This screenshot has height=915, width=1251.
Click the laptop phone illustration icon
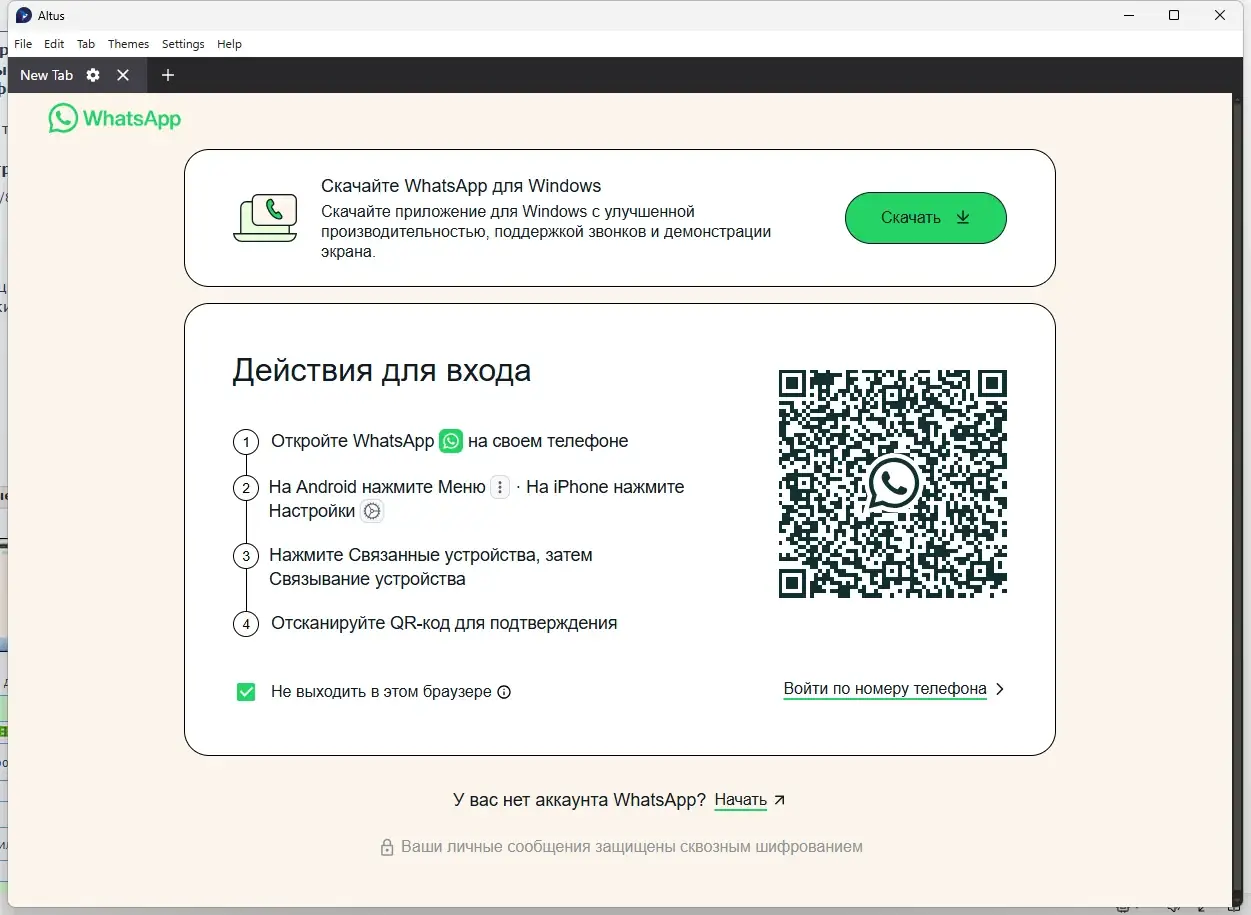click(265, 218)
